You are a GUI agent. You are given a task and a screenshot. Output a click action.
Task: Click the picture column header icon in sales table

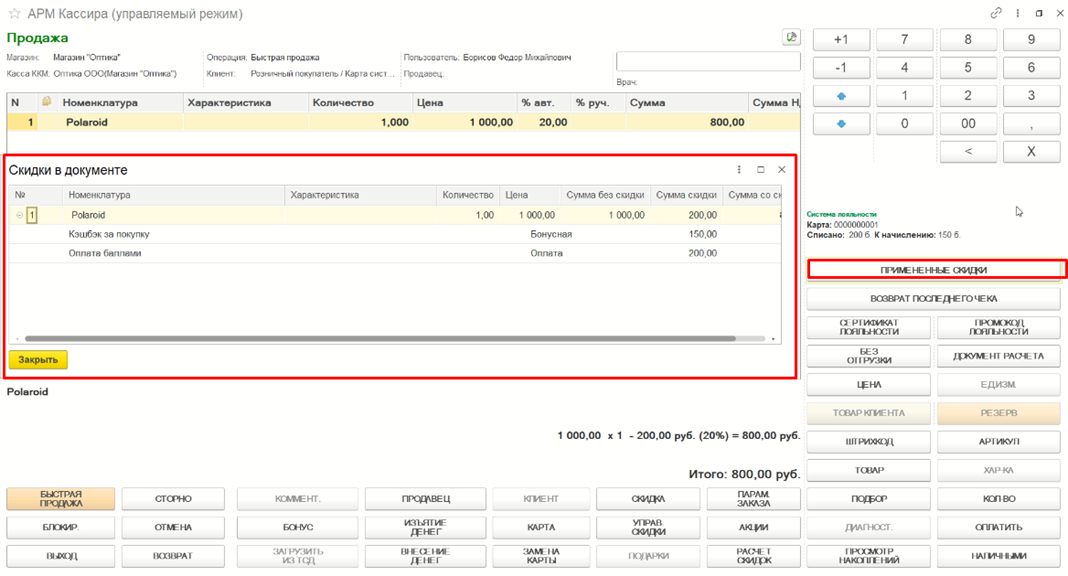pyautogui.click(x=46, y=102)
